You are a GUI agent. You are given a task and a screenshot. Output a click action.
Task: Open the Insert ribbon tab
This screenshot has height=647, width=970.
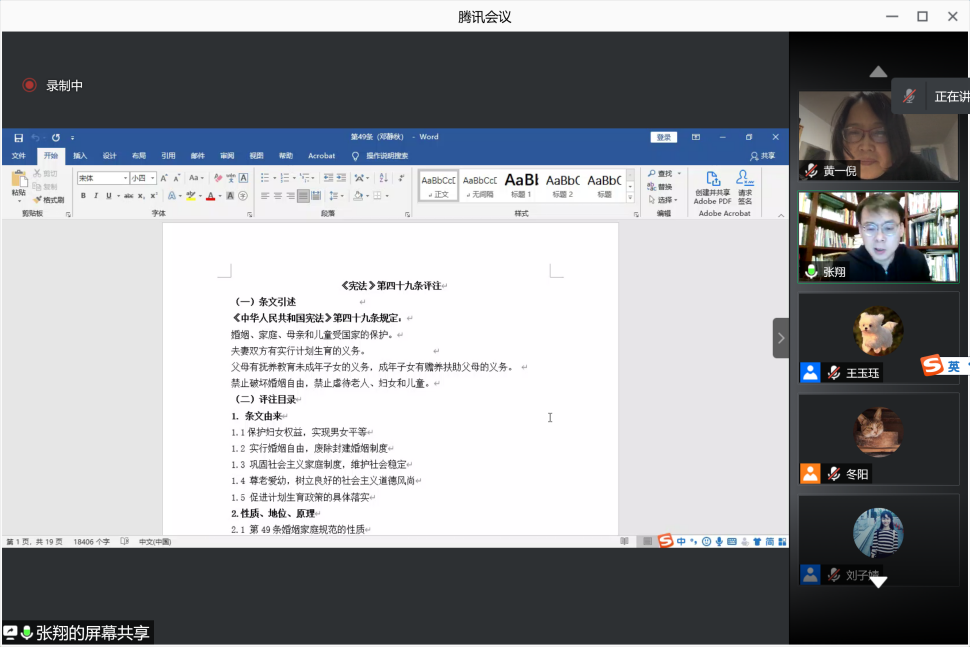point(80,156)
